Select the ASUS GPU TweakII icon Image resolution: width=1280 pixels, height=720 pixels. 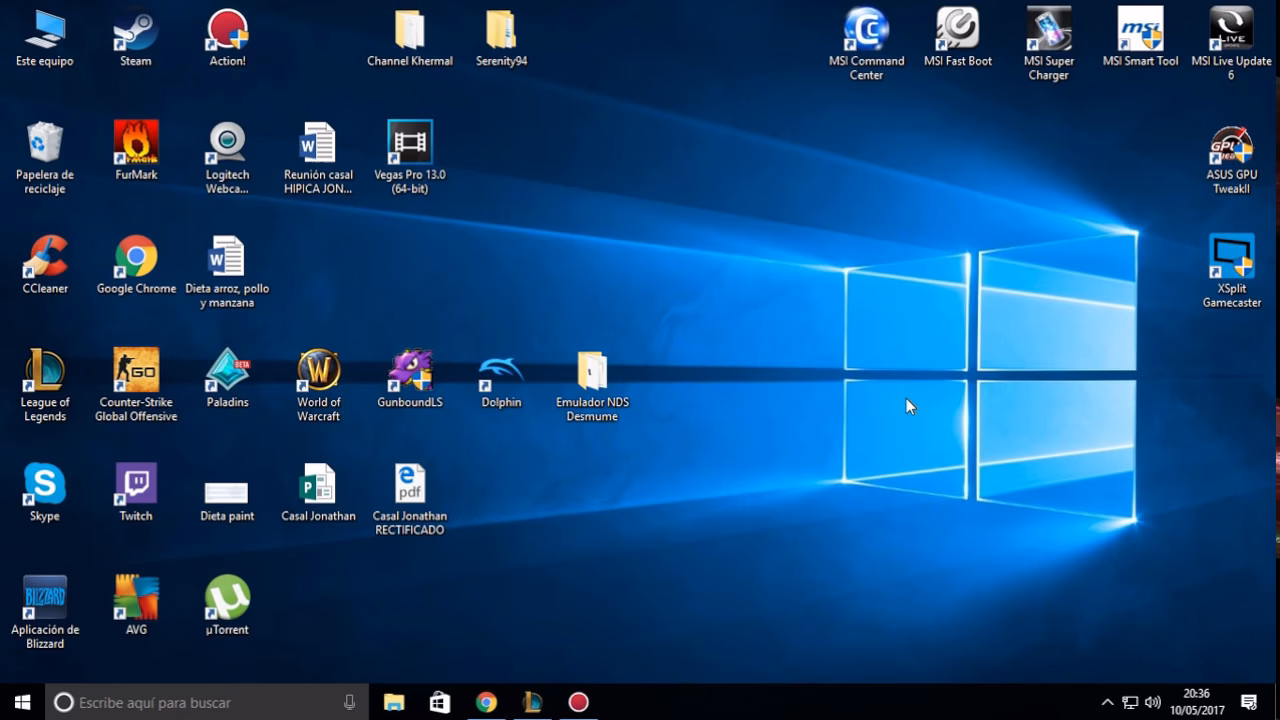click(x=1232, y=158)
